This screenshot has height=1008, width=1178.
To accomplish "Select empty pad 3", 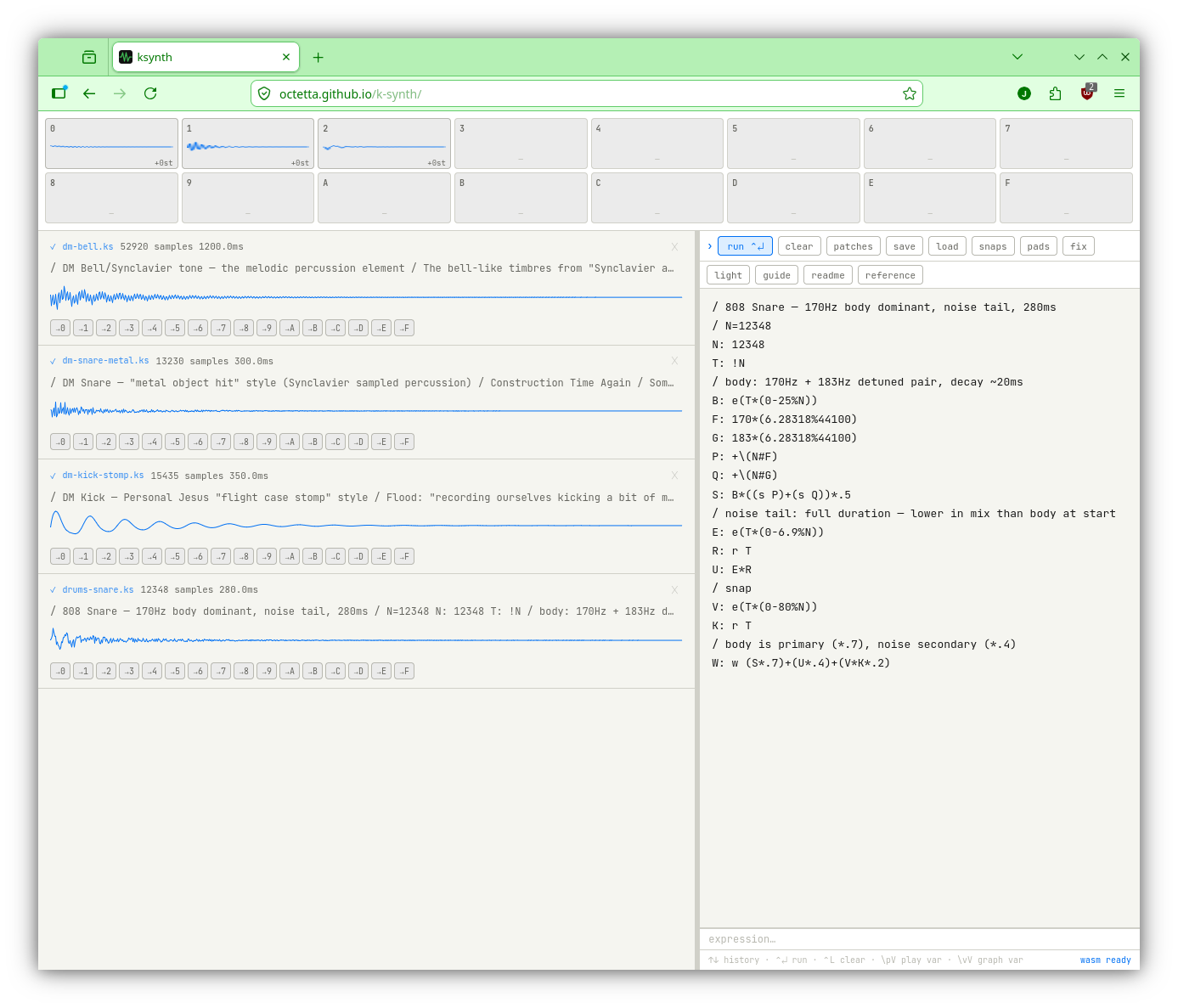I will coord(521,144).
